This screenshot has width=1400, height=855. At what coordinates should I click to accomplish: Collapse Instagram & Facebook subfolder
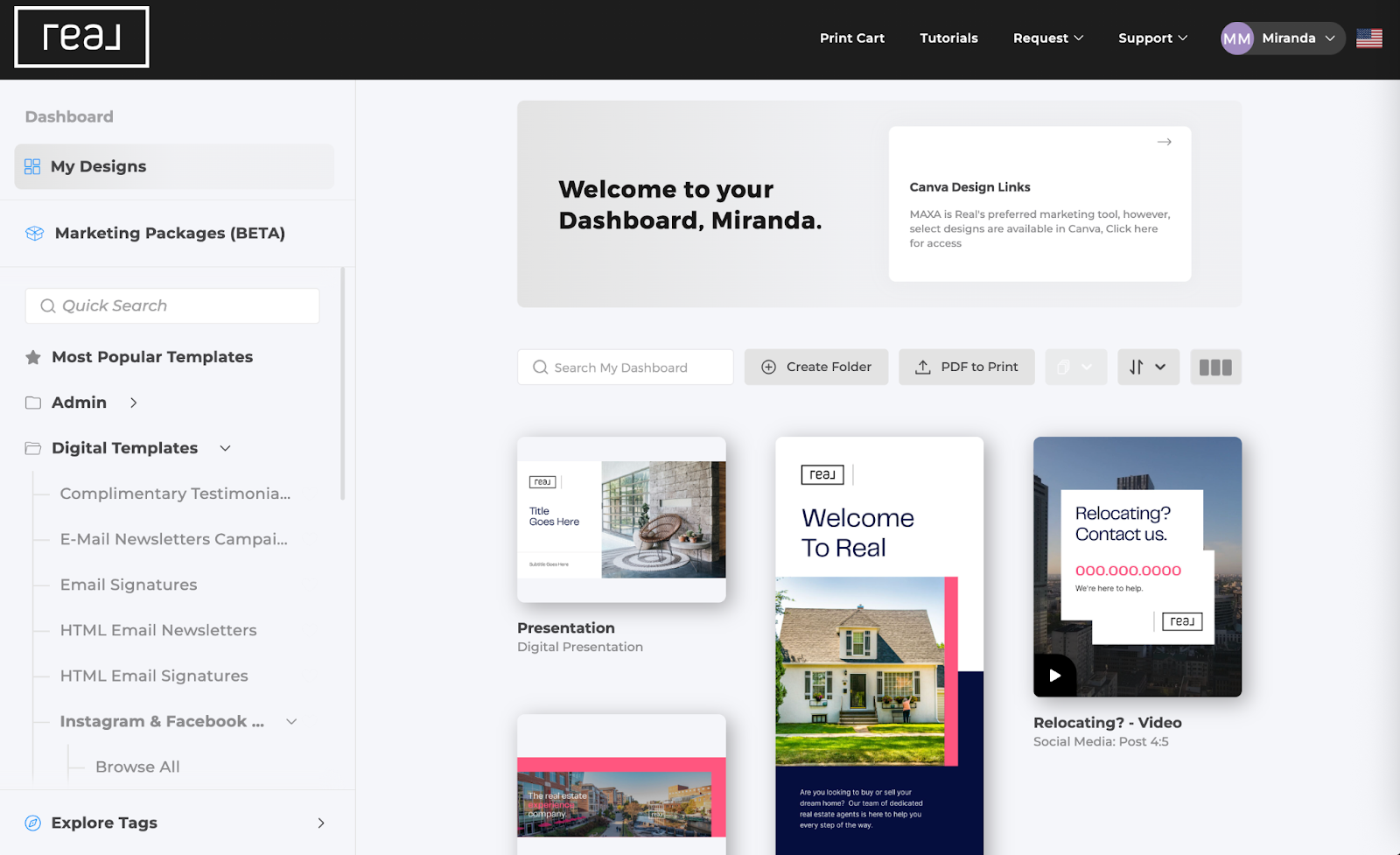[291, 722]
